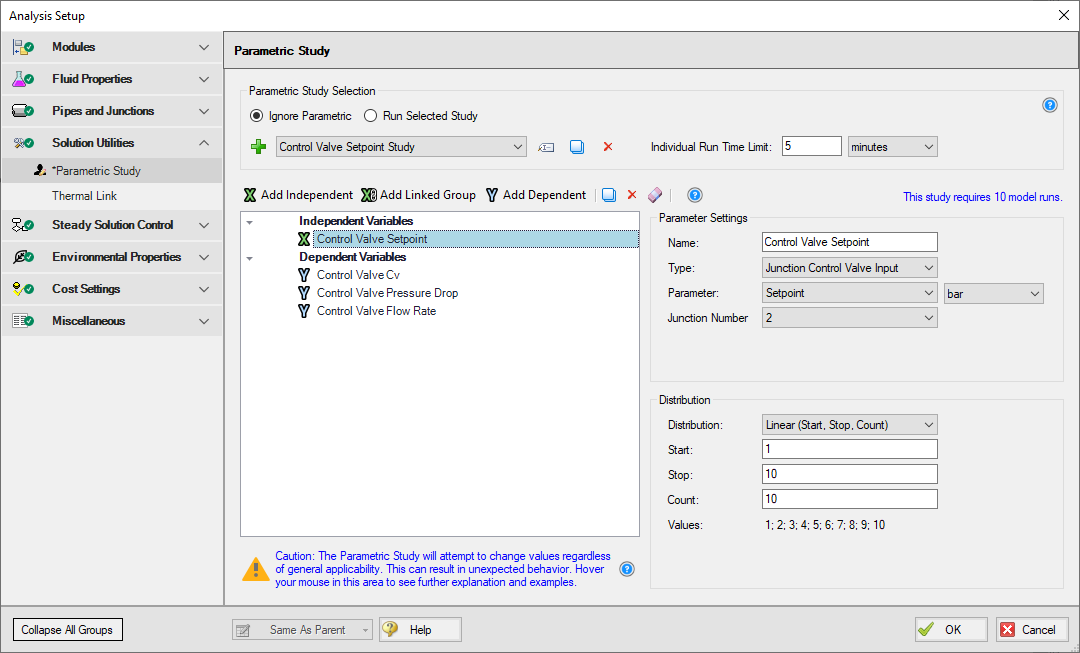The height and width of the screenshot is (653, 1080).
Task: Click the Steady Solution Control icon
Action: 23,225
